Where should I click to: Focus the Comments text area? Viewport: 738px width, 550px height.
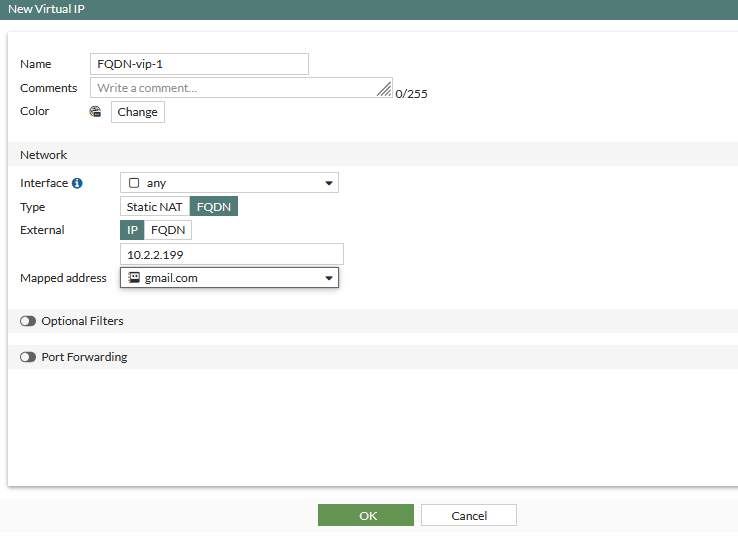pos(235,88)
